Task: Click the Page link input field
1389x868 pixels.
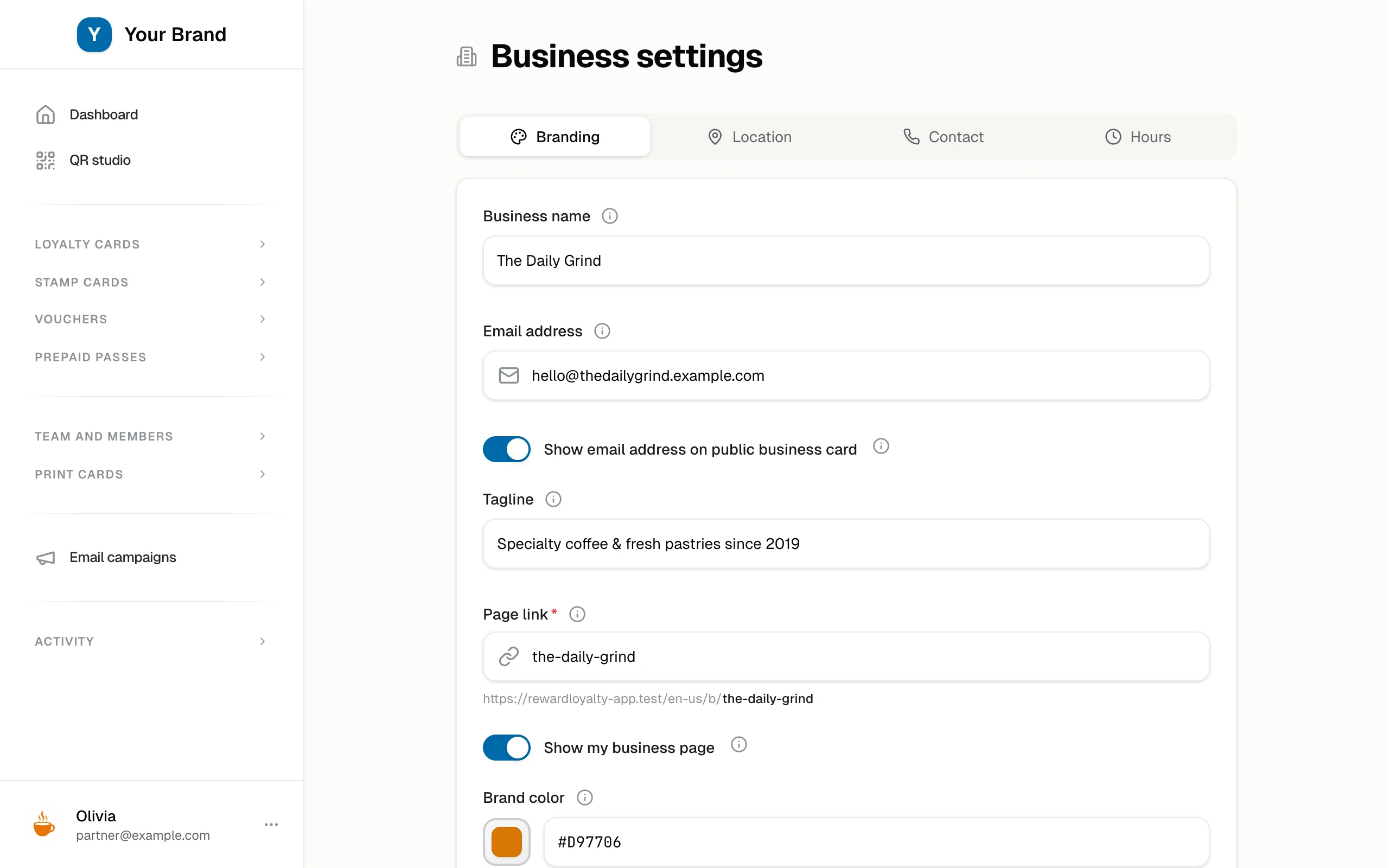Action: point(846,656)
